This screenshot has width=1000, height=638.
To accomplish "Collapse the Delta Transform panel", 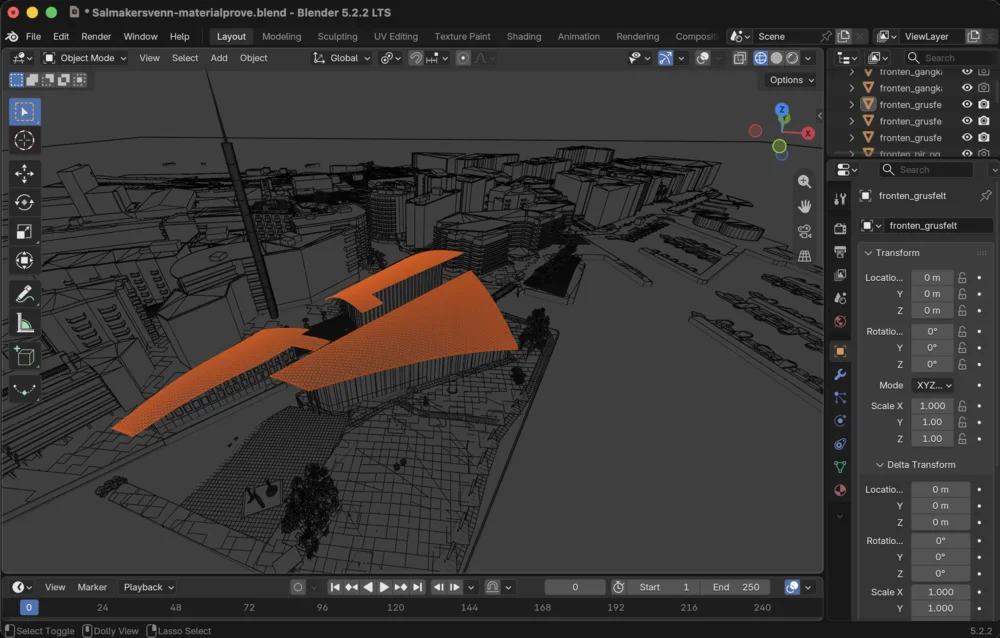I will 879,465.
